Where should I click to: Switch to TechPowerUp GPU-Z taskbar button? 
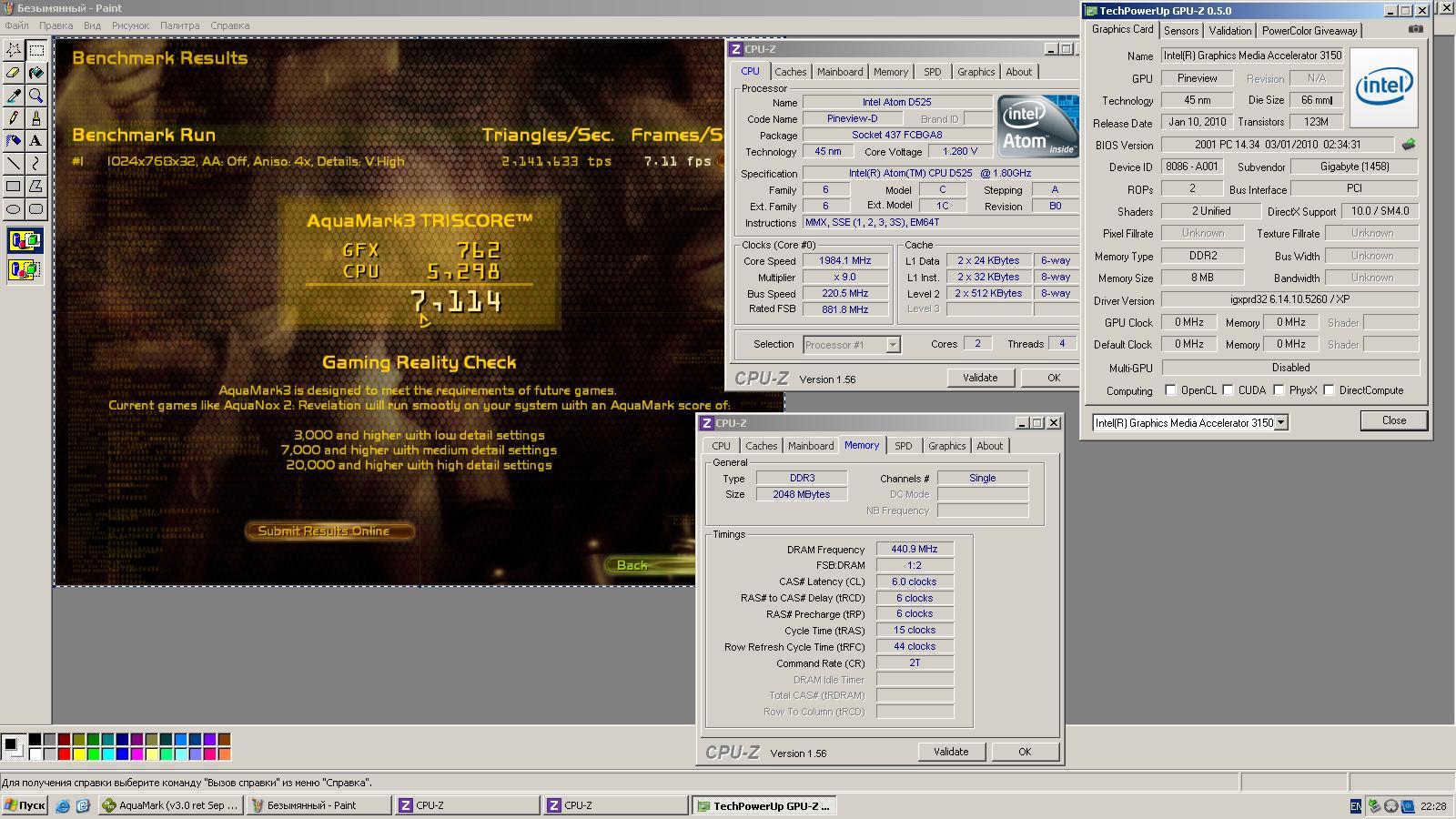[x=763, y=805]
